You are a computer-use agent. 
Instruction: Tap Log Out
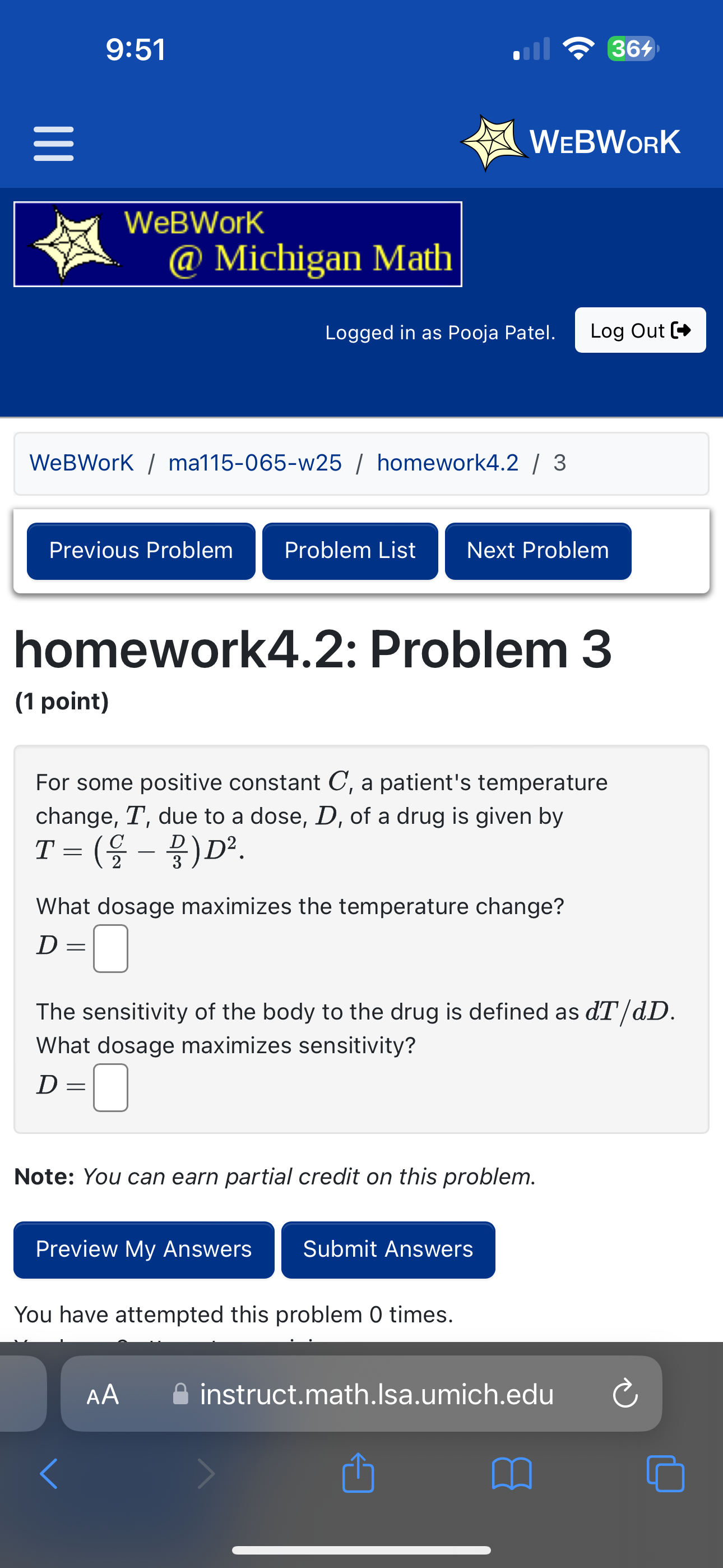(639, 330)
